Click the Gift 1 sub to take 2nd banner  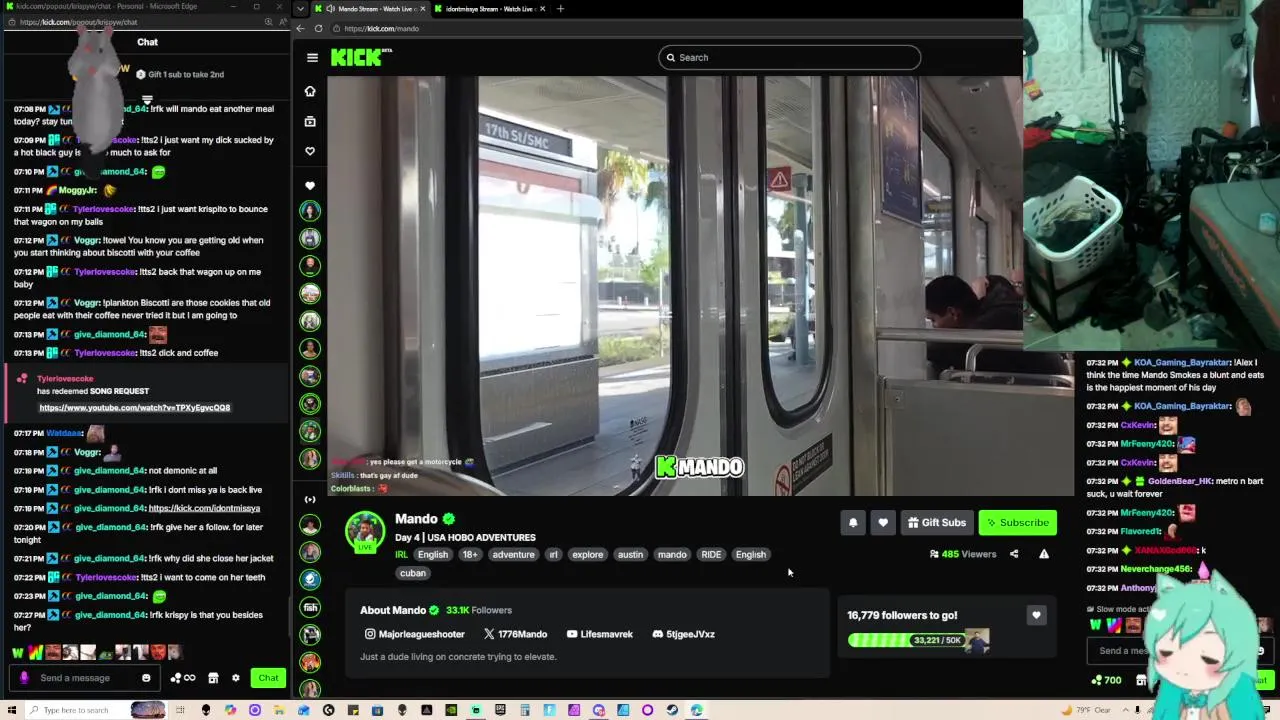point(180,74)
